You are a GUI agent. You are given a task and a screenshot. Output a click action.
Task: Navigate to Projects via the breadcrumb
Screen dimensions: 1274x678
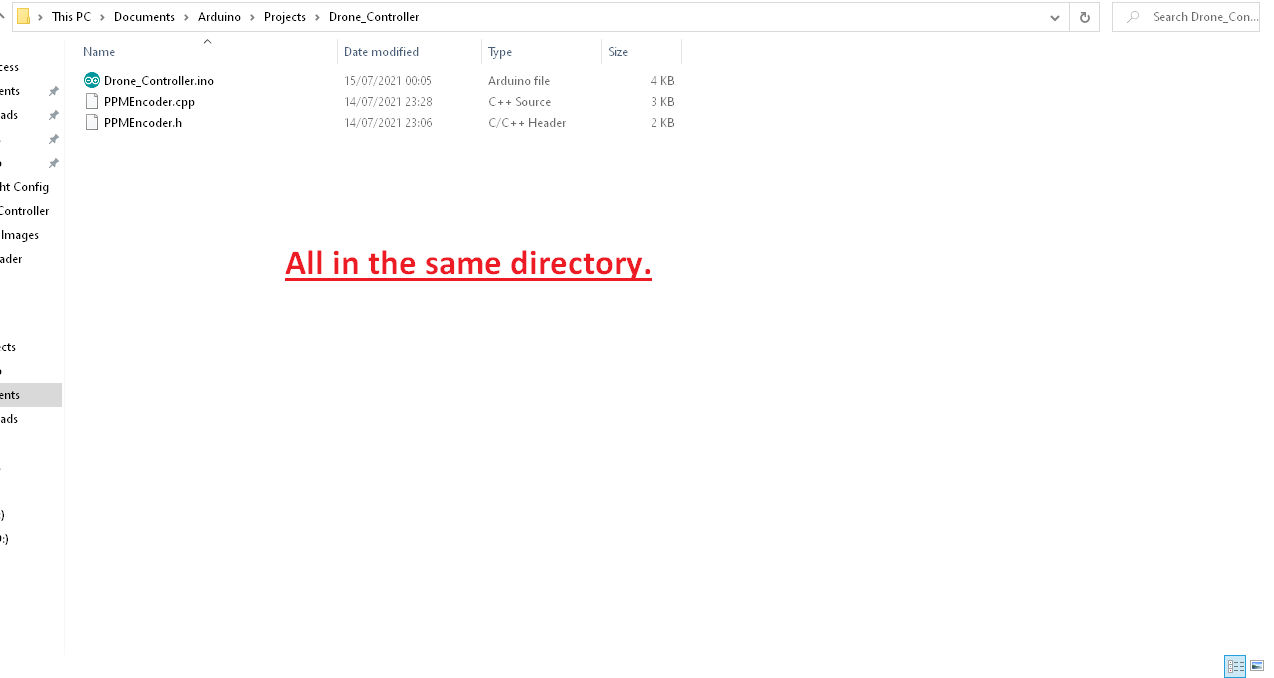pos(284,17)
